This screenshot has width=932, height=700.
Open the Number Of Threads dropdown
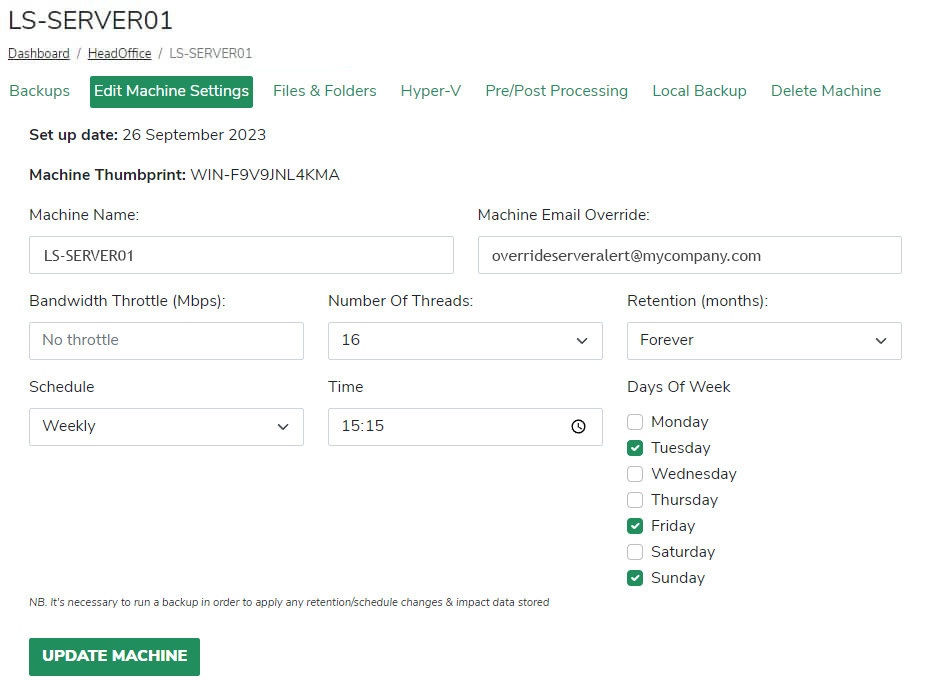tap(465, 341)
